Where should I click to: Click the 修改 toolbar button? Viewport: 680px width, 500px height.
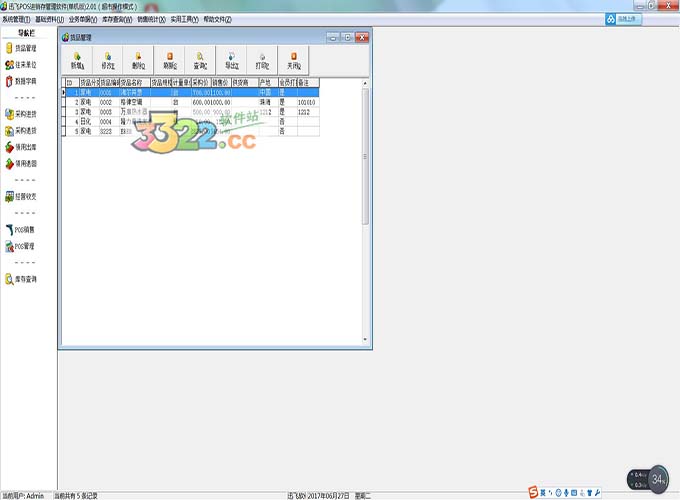point(107,61)
